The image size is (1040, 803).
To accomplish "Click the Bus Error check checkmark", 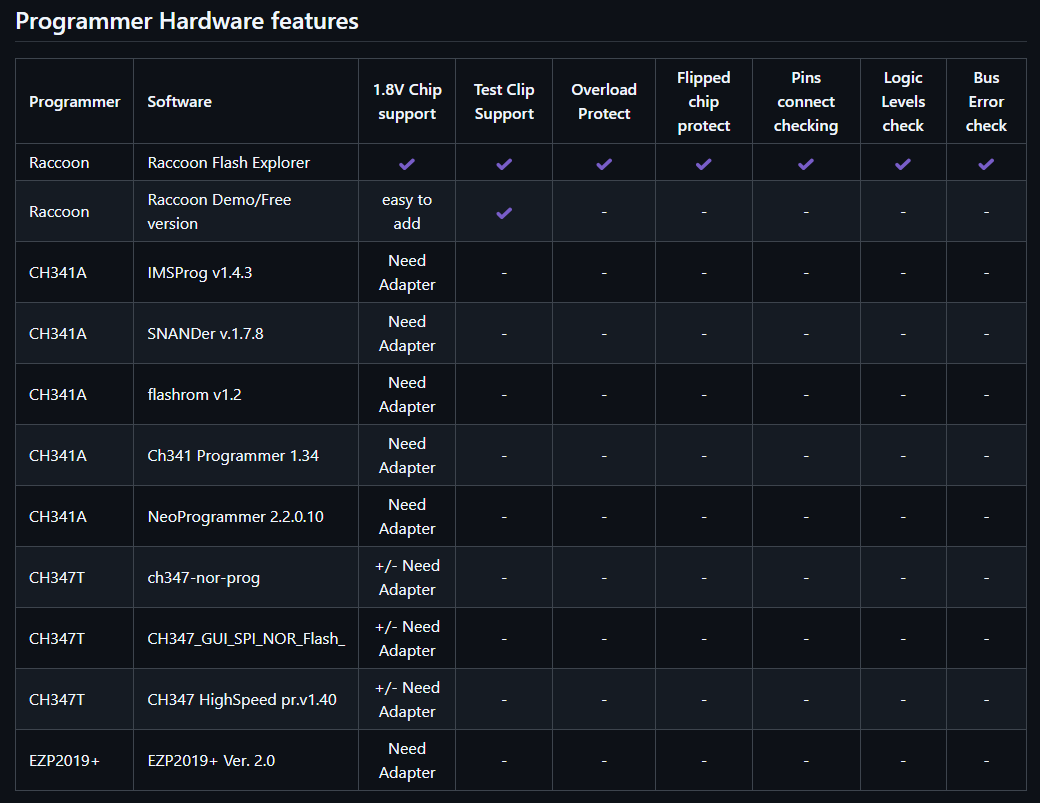I will point(986,164).
